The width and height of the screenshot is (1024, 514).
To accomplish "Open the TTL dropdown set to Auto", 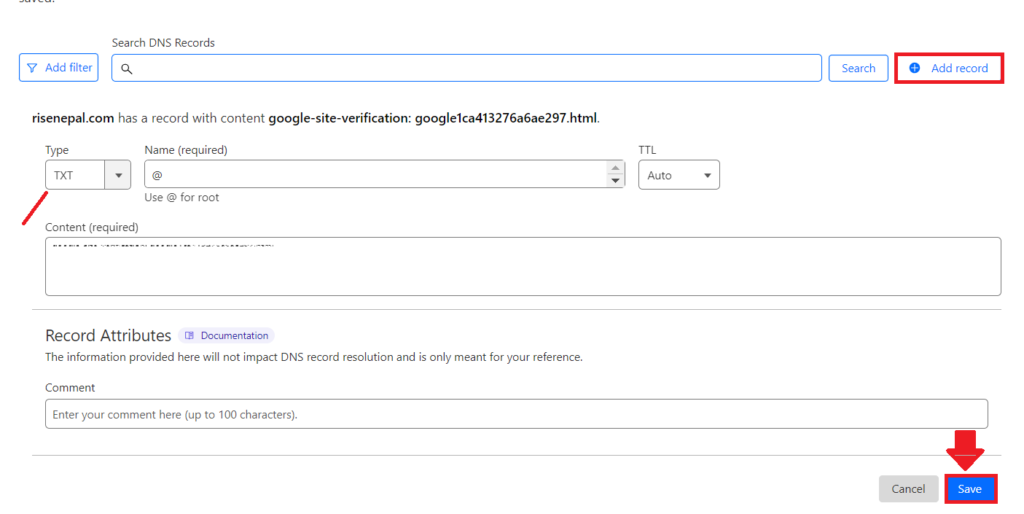I will (x=679, y=175).
